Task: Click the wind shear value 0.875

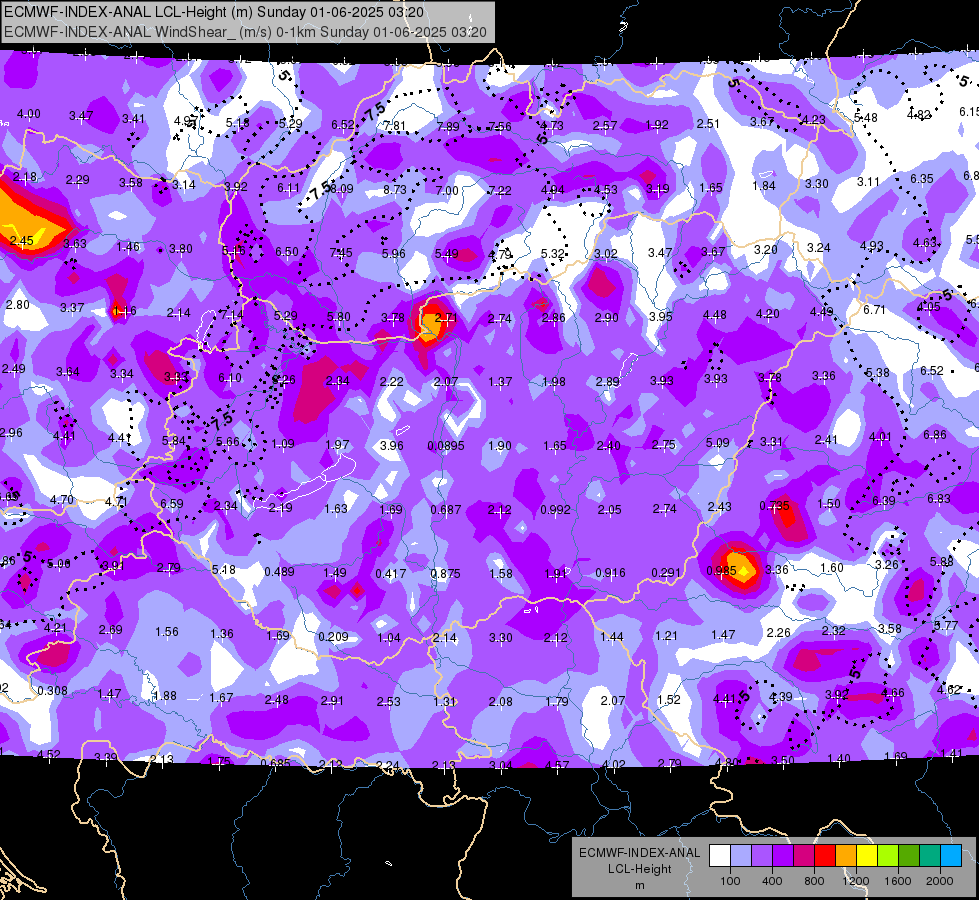Action: 446,573
